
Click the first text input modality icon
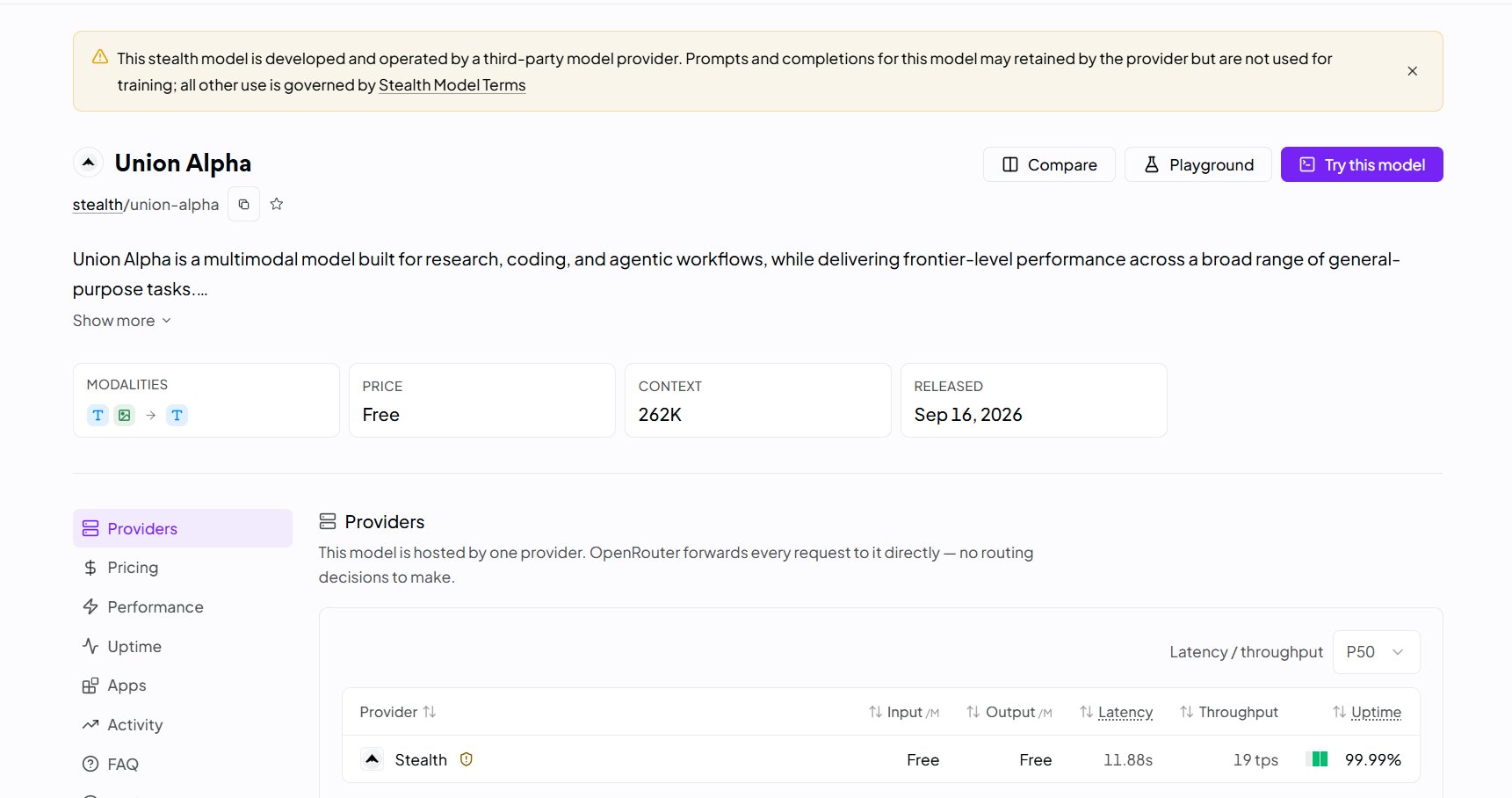(98, 415)
